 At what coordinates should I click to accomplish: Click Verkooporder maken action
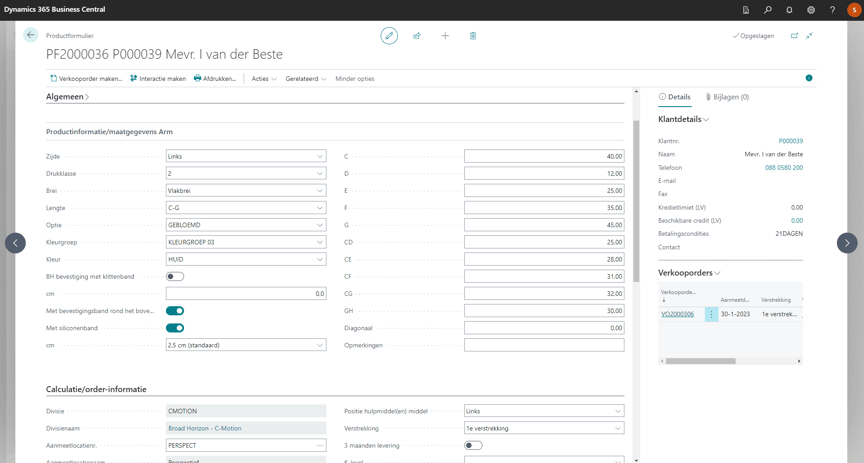pyautogui.click(x=86, y=79)
